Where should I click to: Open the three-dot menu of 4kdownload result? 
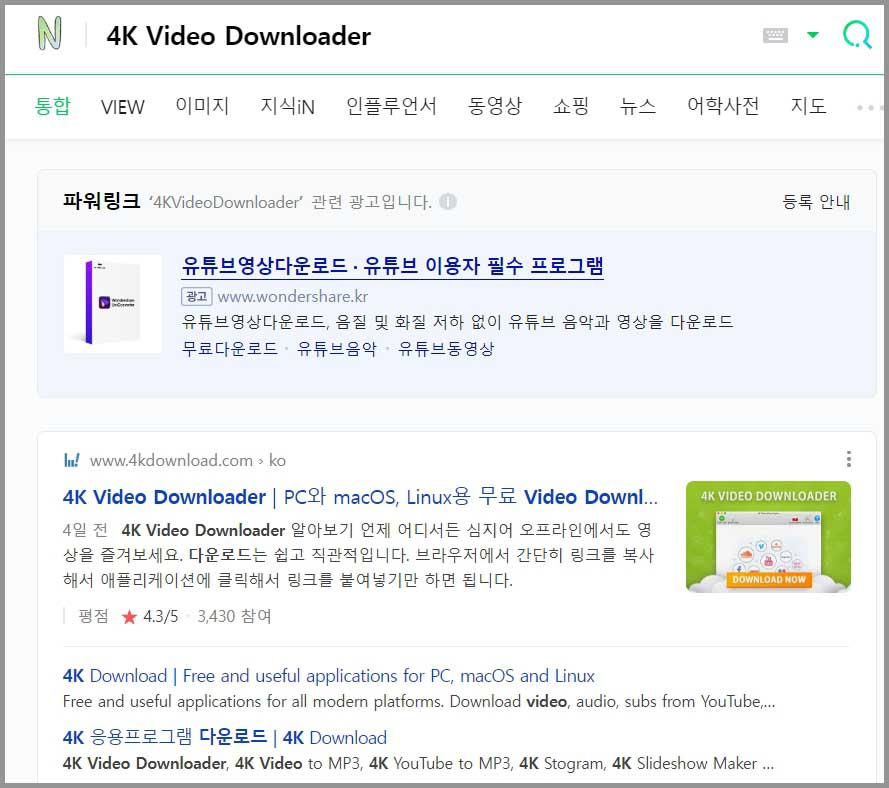point(849,459)
